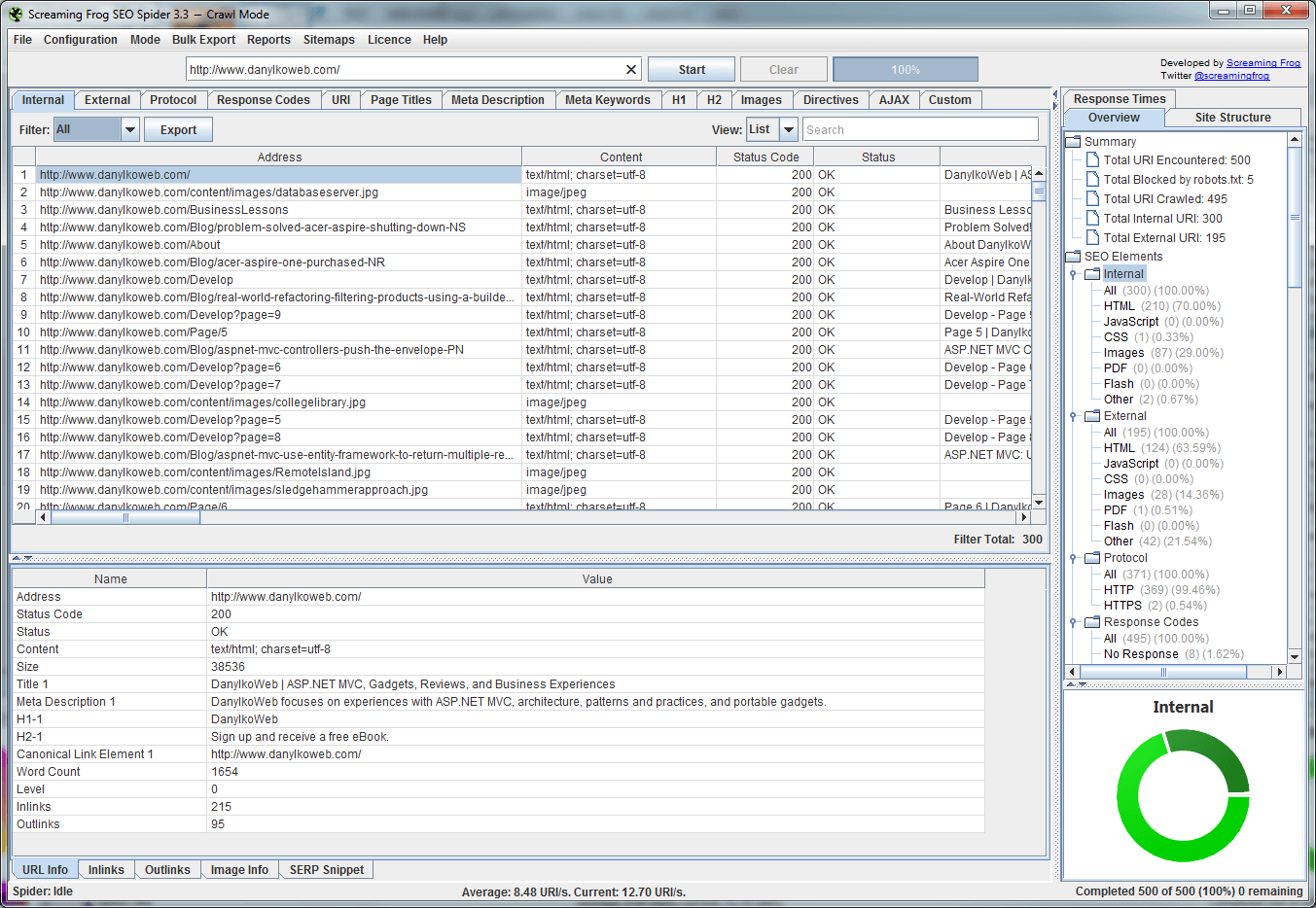Collapse the External tree node
The height and width of the screenshot is (908, 1316).
point(1073,416)
